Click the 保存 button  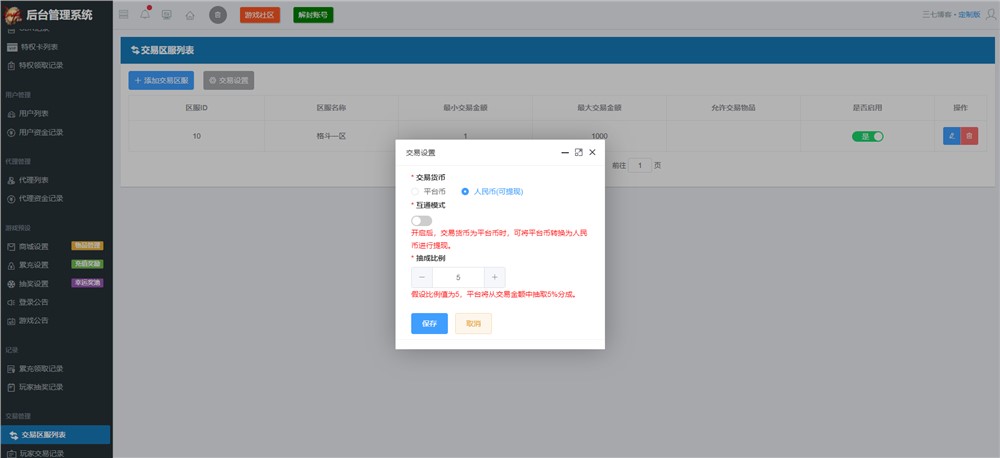[429, 324]
